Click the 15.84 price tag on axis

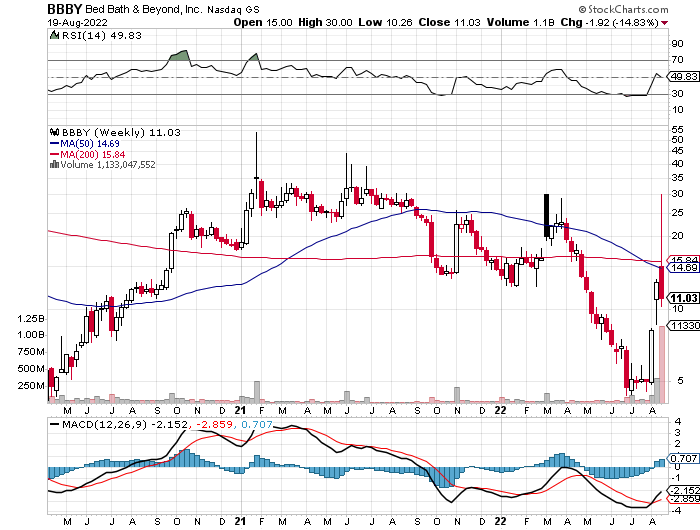[x=684, y=260]
